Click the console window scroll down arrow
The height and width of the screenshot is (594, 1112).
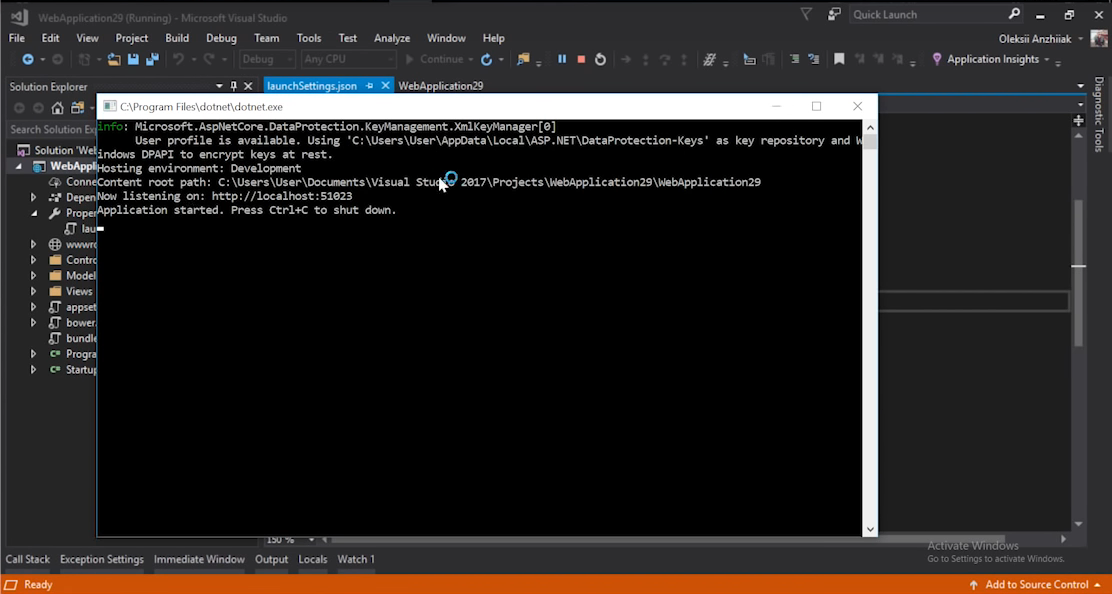click(x=870, y=529)
